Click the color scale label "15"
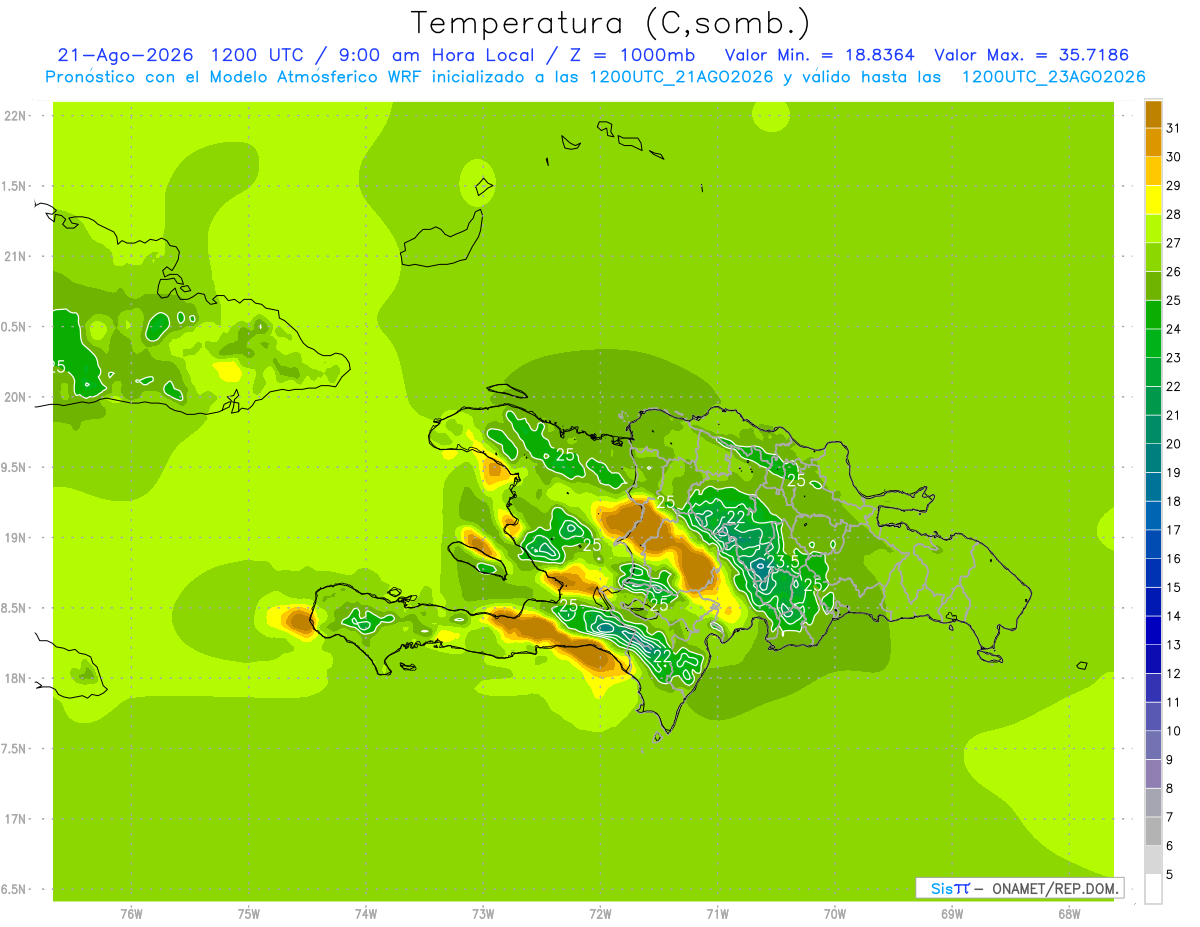This screenshot has width=1200, height=927. (x=1173, y=588)
